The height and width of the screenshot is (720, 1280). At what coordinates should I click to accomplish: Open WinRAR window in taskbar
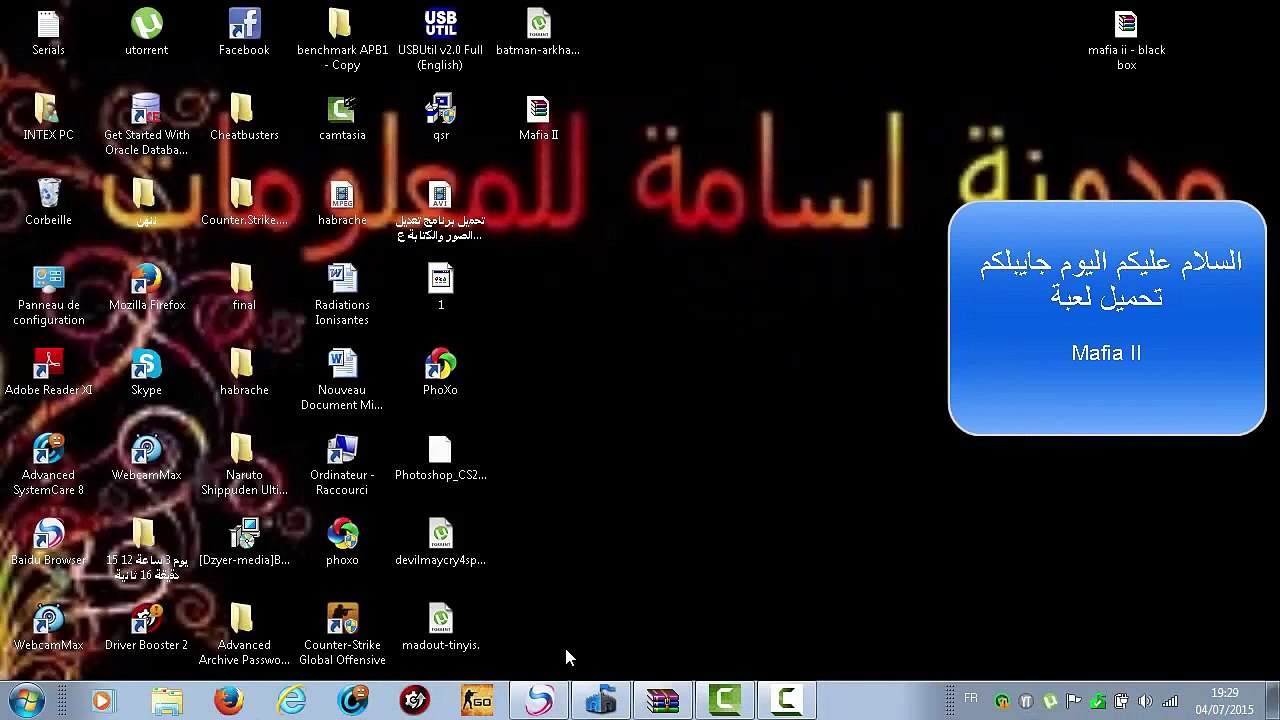coord(663,701)
